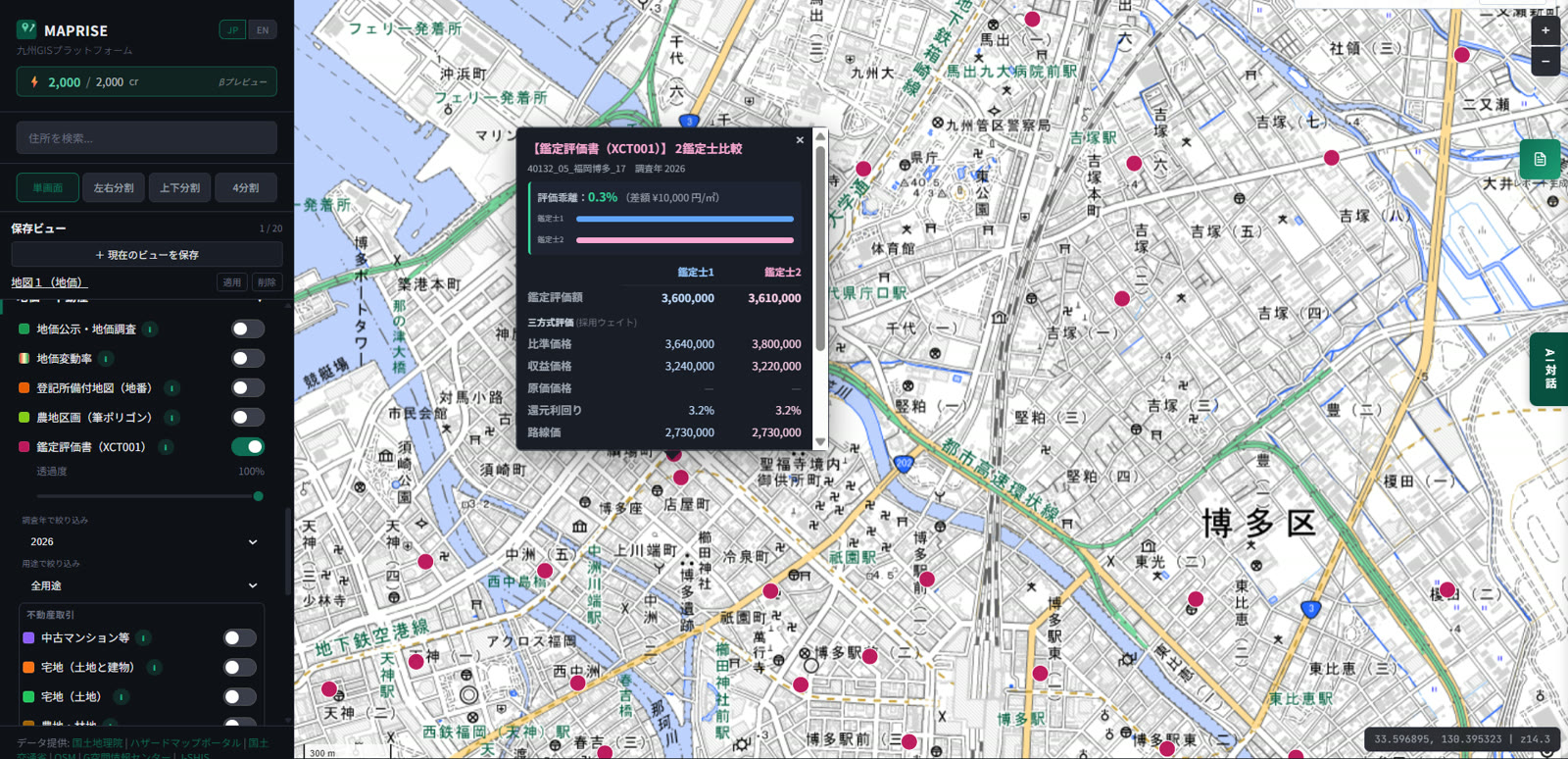Open the green report document icon

point(1540,159)
